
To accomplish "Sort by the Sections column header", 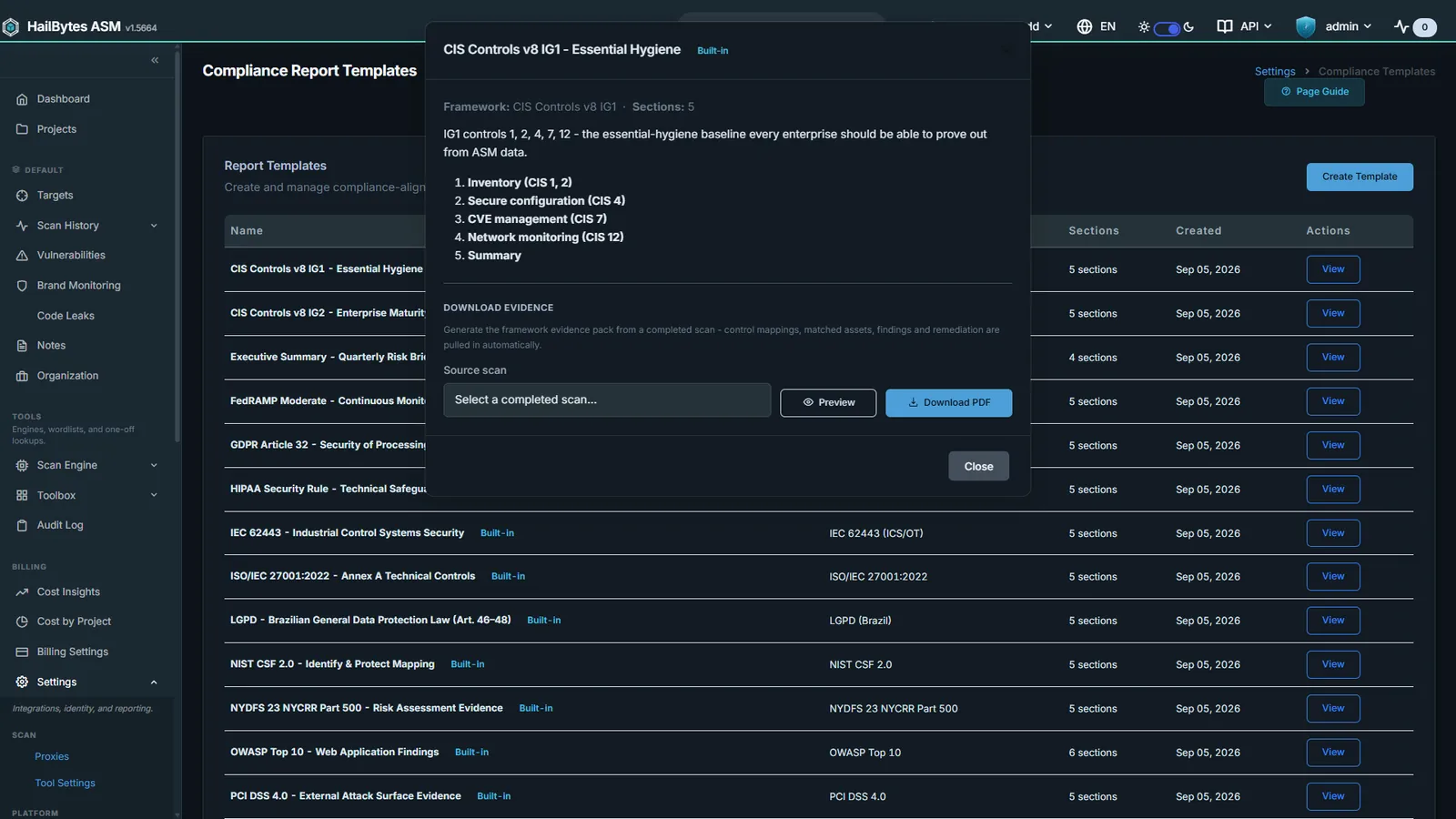I will (1094, 231).
